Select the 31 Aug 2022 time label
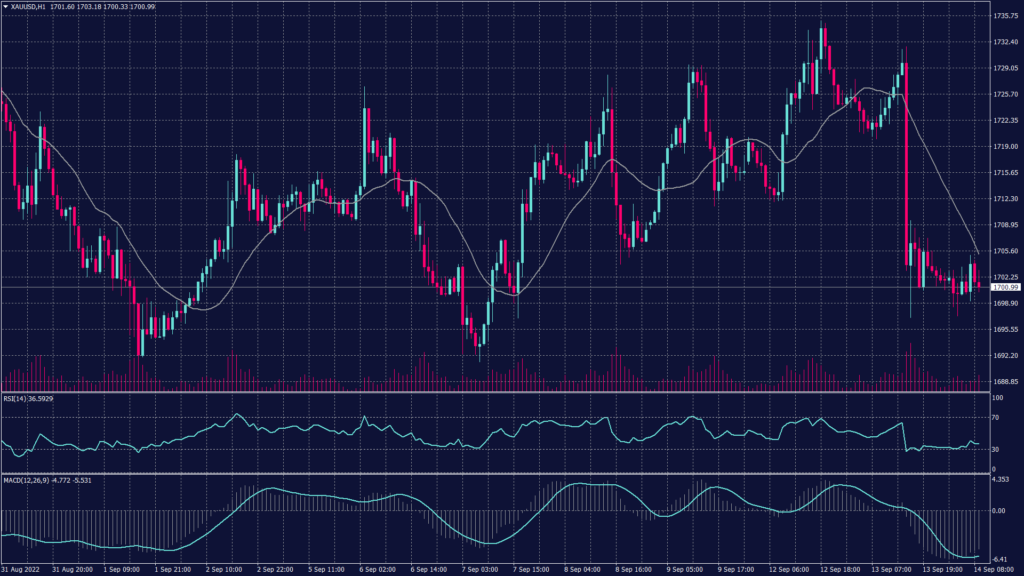Screen dimensions: 1024x576 click(x=20, y=569)
